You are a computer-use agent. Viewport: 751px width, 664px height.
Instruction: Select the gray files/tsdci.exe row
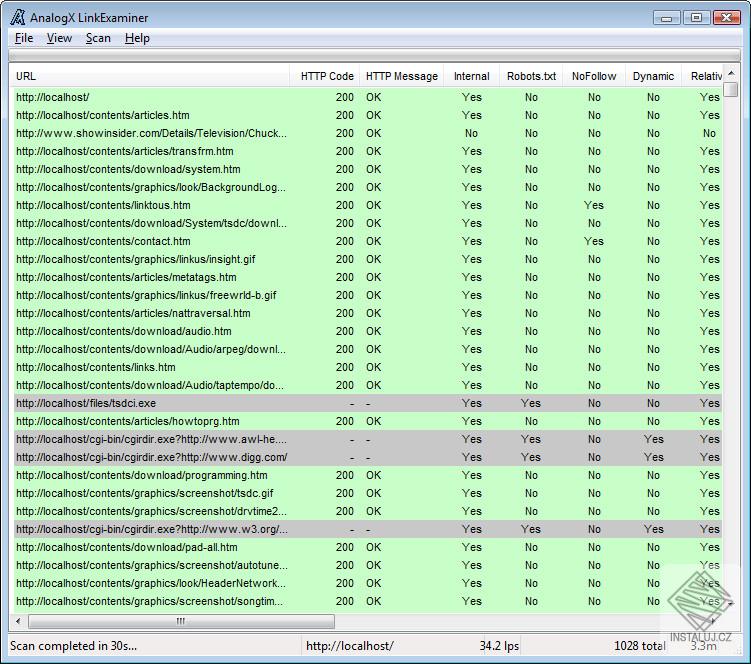367,403
